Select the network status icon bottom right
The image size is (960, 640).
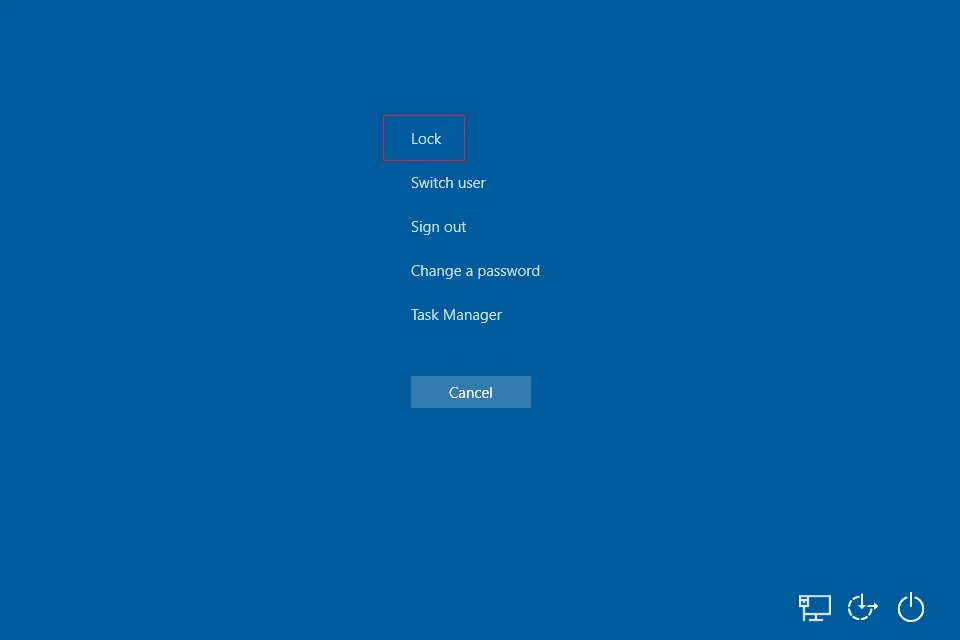pos(814,607)
